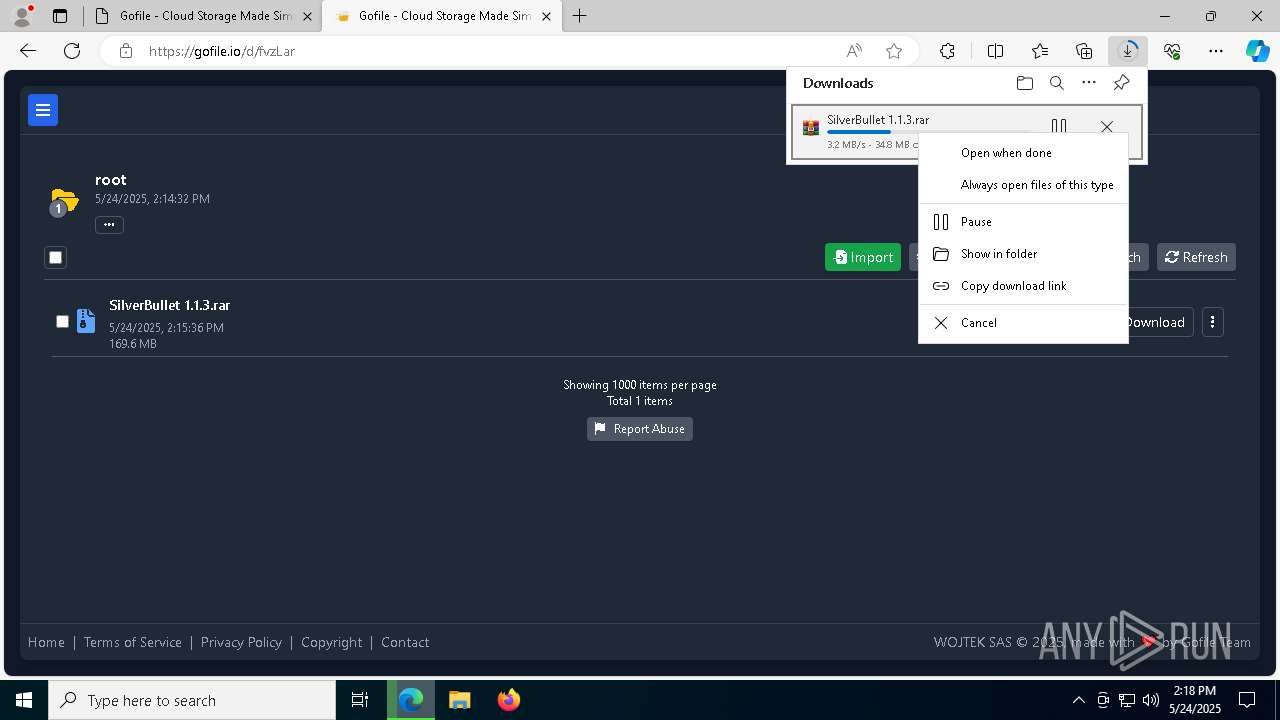Click the Windows Start button

[24, 700]
